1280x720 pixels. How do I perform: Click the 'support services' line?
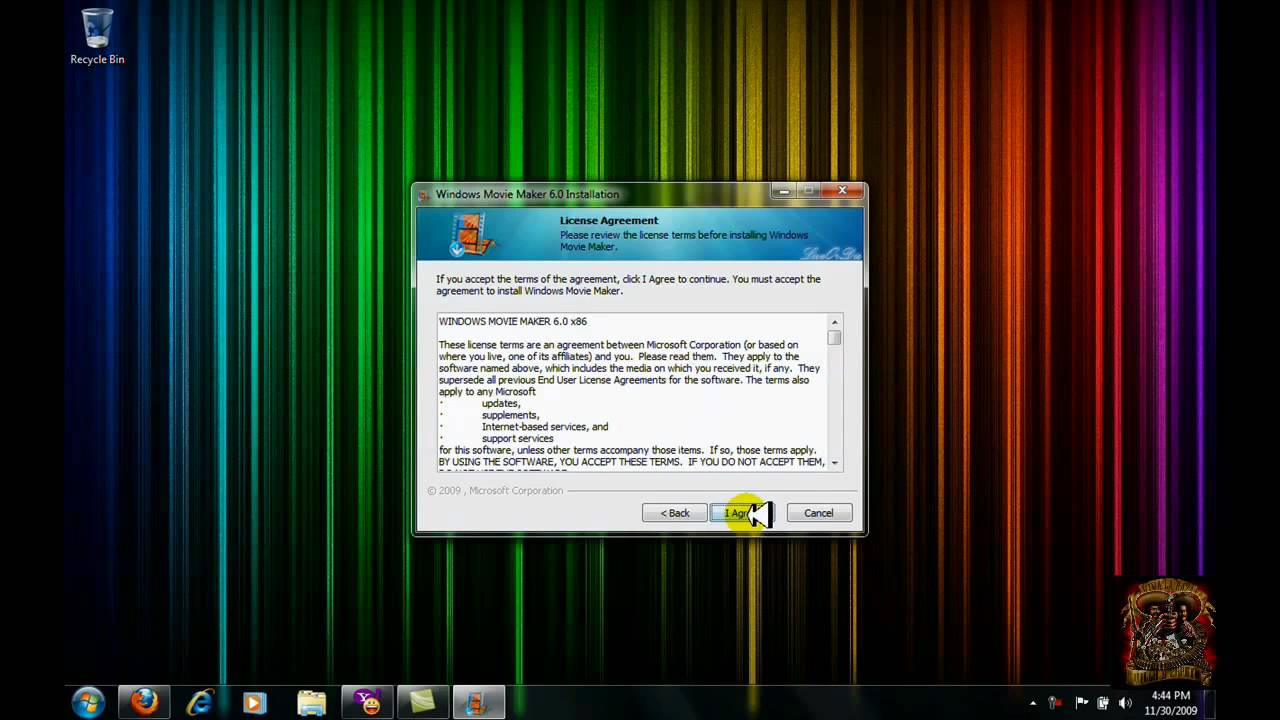(x=517, y=438)
